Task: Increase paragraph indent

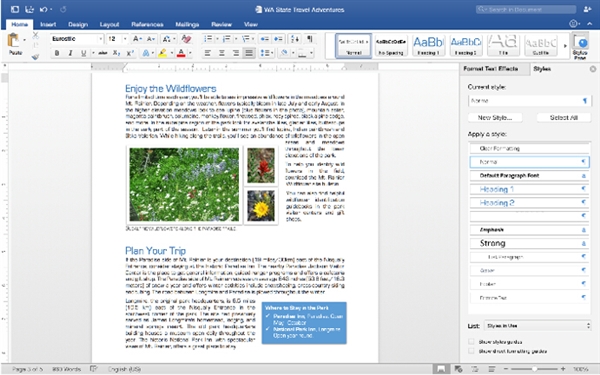Action: pyautogui.click(x=278, y=39)
